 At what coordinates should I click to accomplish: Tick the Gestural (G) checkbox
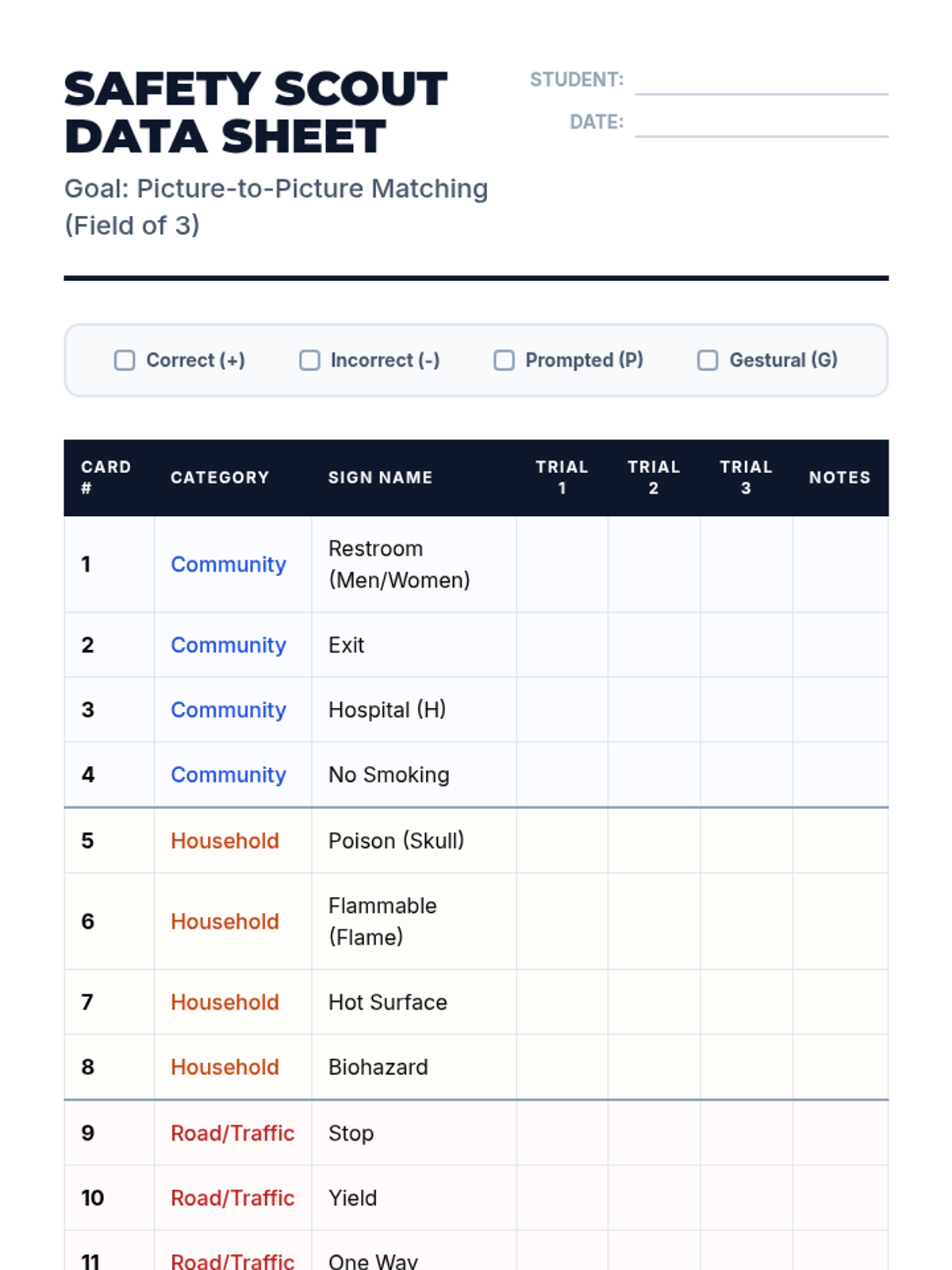[708, 360]
